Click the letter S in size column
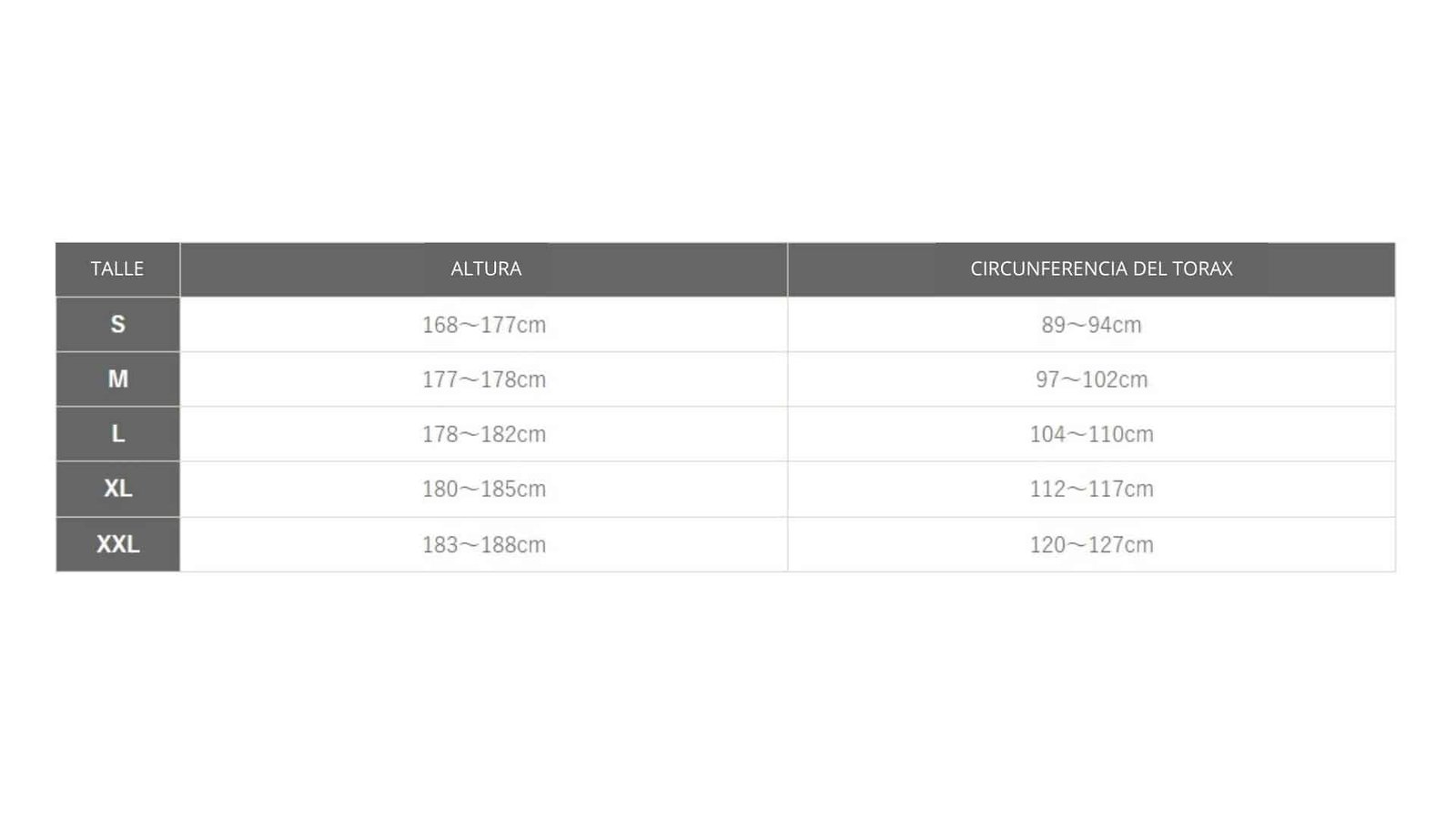 [117, 324]
